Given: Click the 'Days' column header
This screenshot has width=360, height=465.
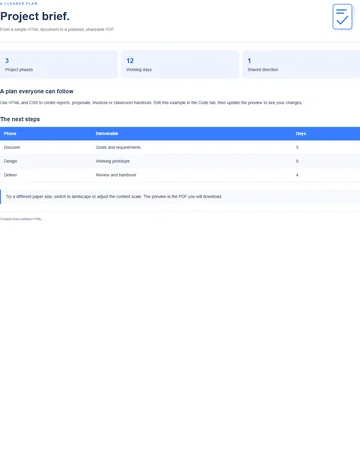Looking at the screenshot, I should pos(301,134).
